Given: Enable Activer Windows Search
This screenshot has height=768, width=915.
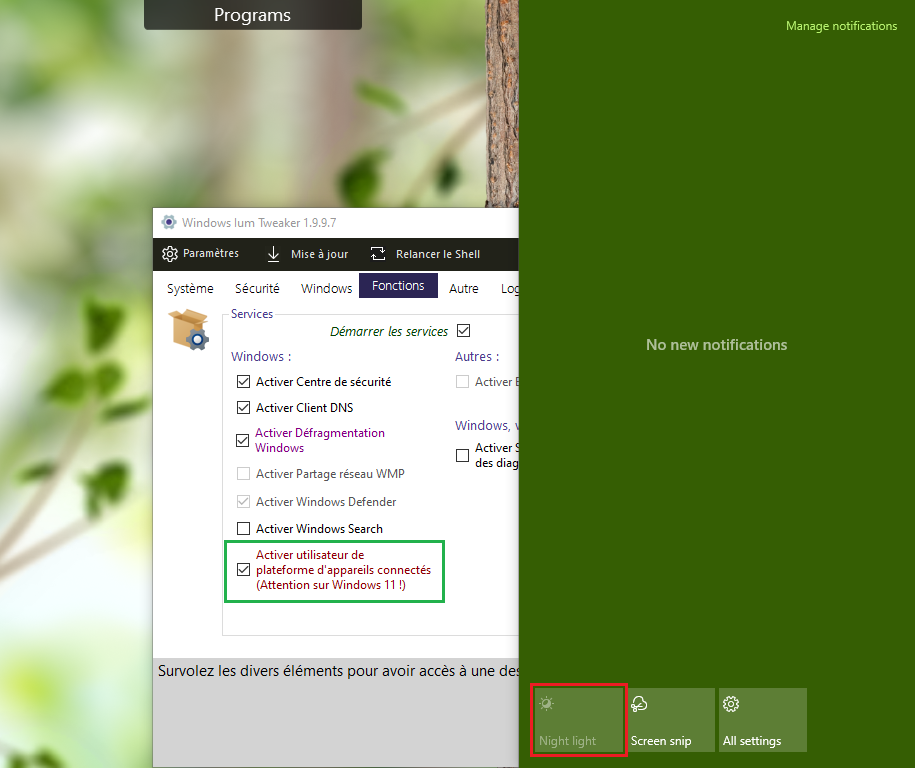Looking at the screenshot, I should coord(243,529).
